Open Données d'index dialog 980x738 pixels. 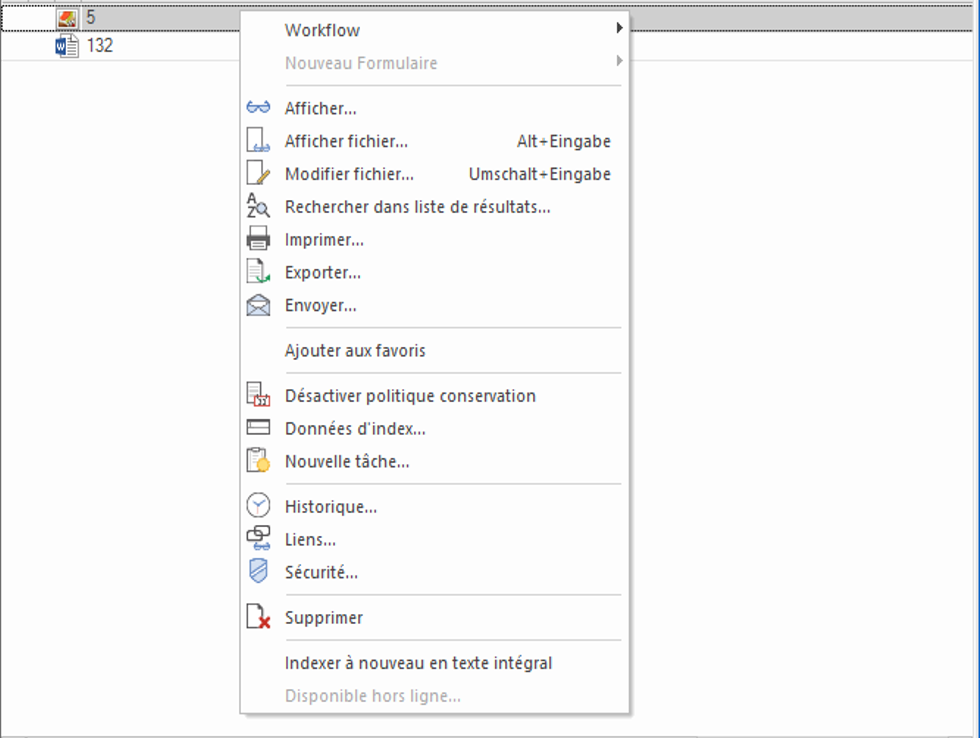tap(355, 429)
